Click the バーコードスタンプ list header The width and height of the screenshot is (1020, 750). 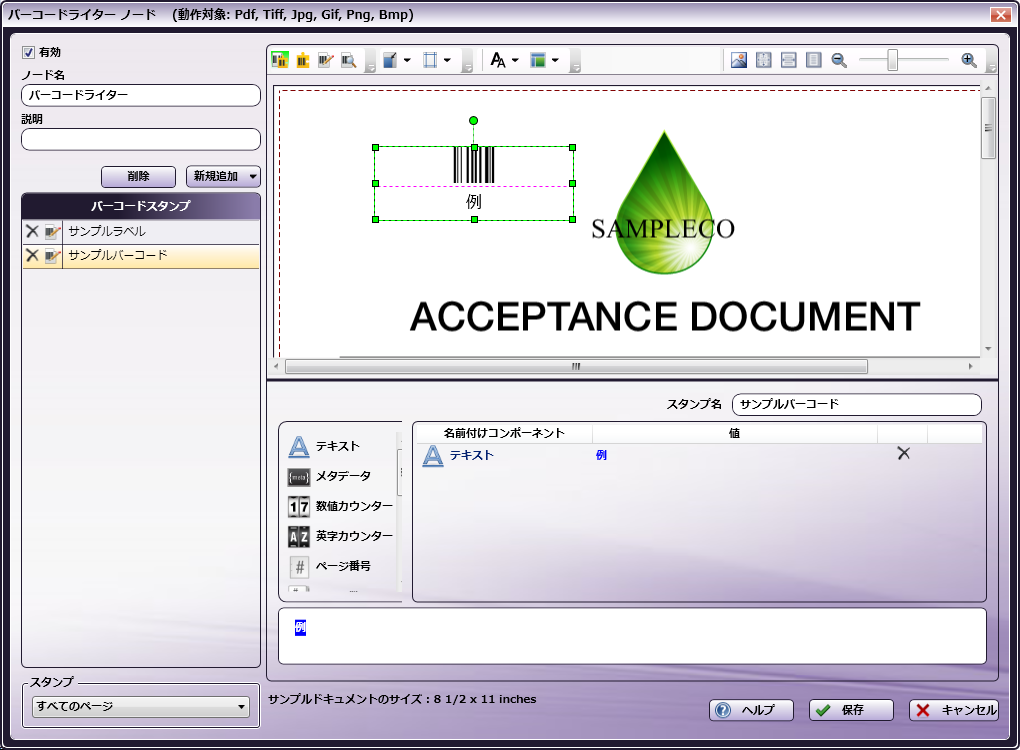pos(141,206)
